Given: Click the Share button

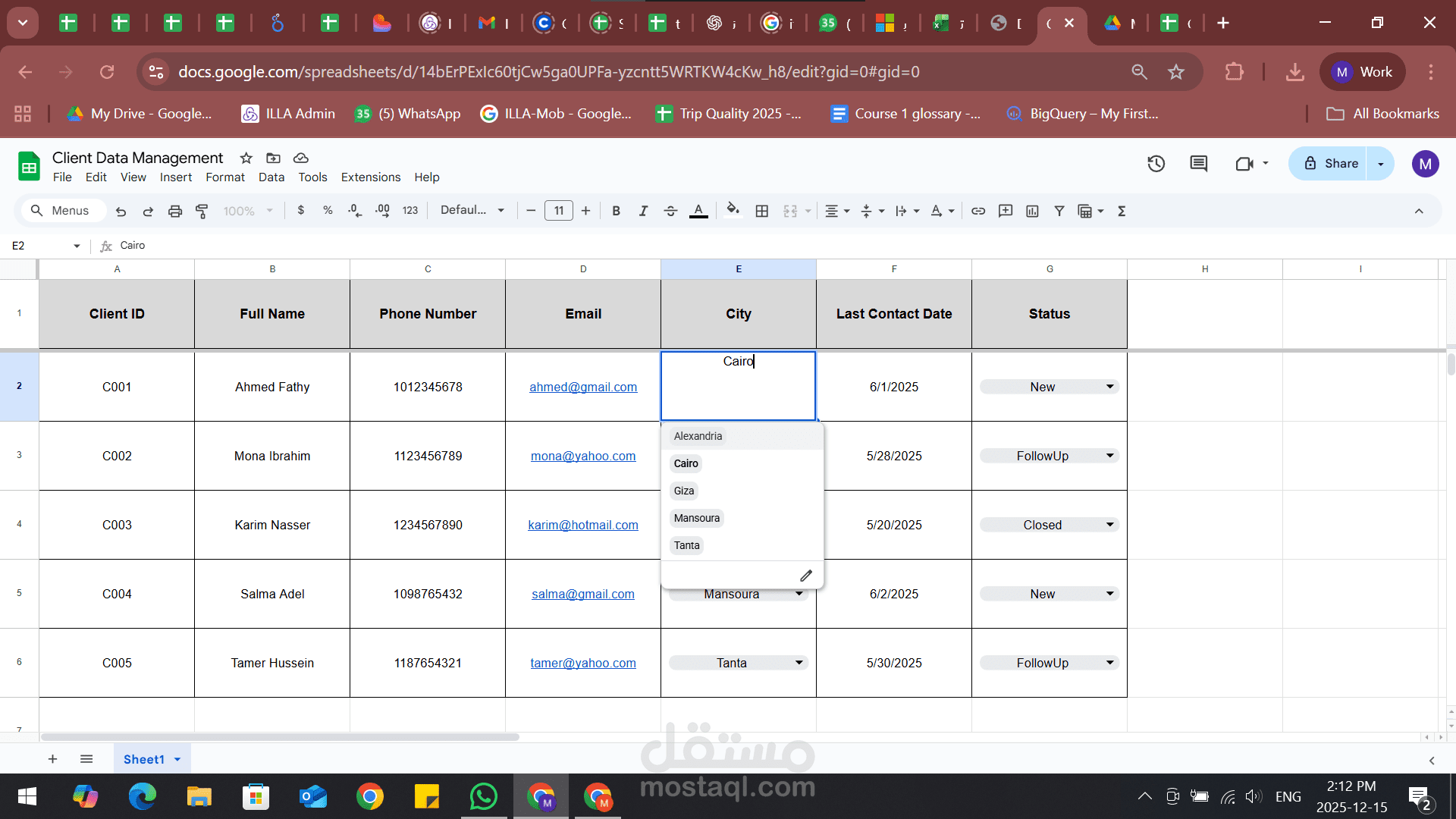Looking at the screenshot, I should (1338, 163).
